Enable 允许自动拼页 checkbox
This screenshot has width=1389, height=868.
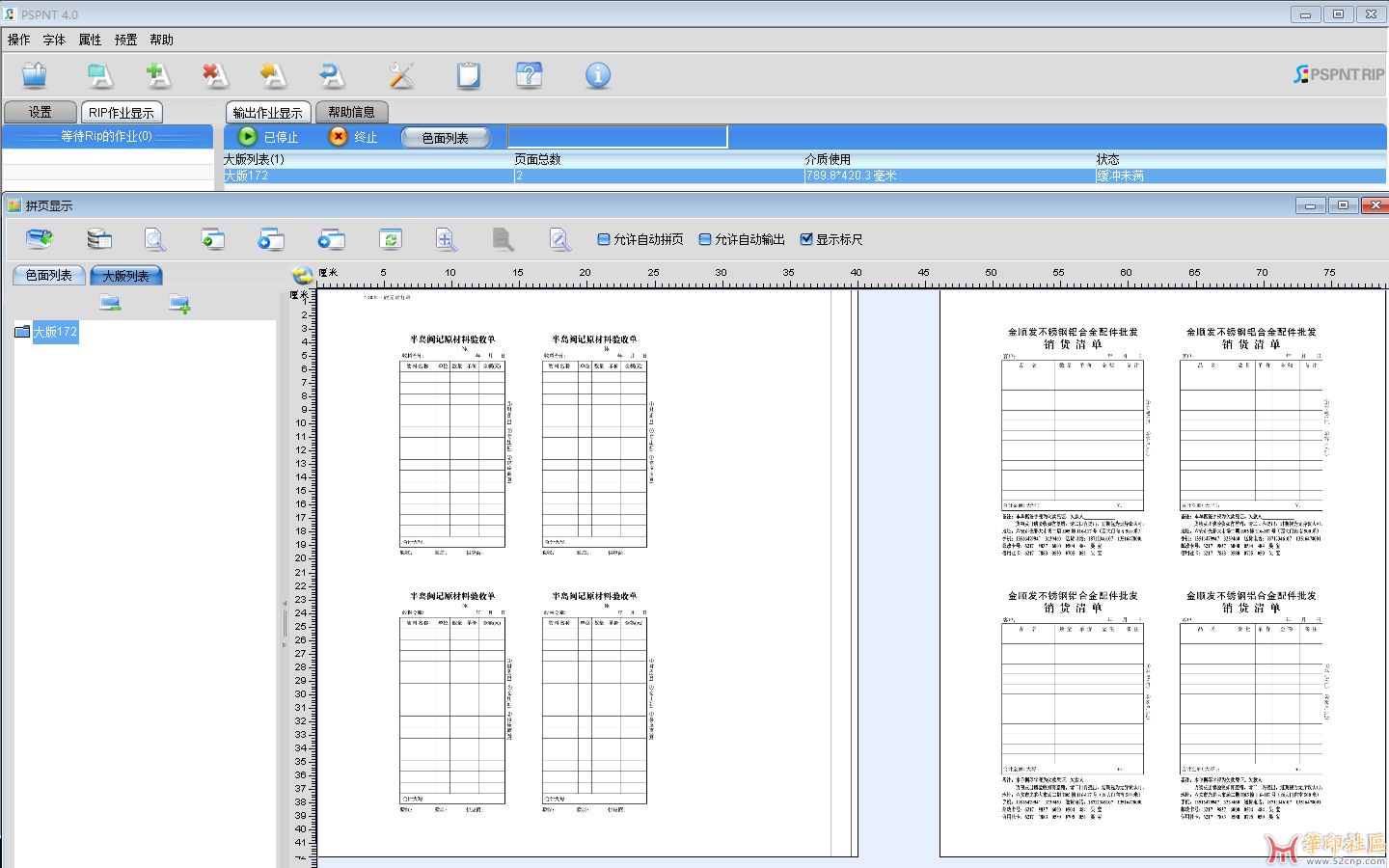click(604, 239)
